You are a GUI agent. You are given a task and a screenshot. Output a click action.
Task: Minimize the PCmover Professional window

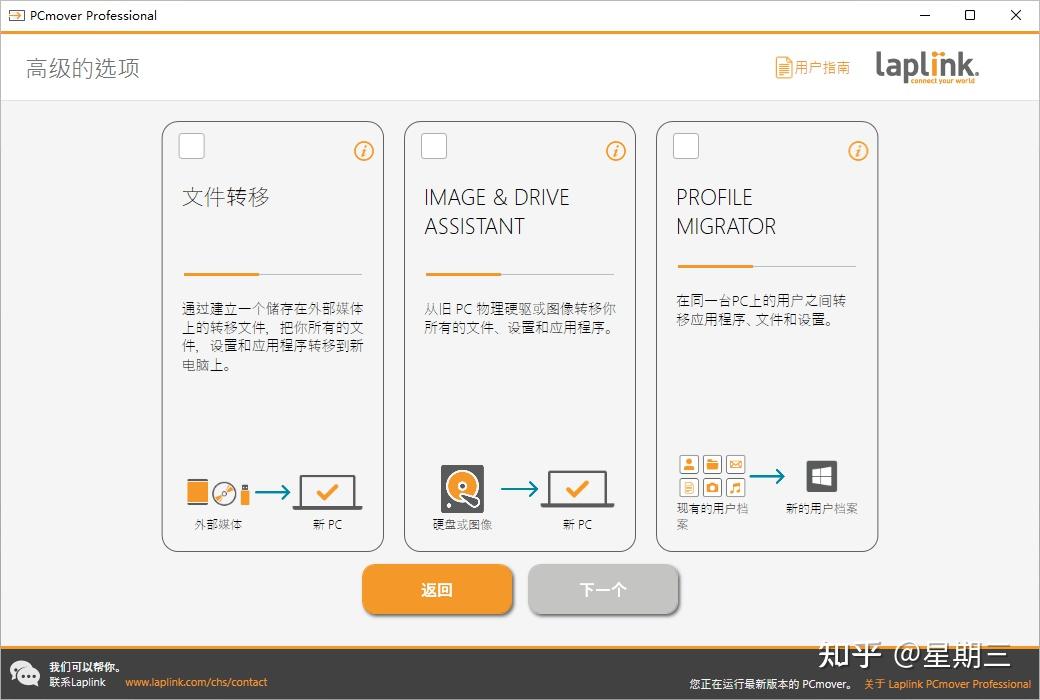click(x=925, y=15)
